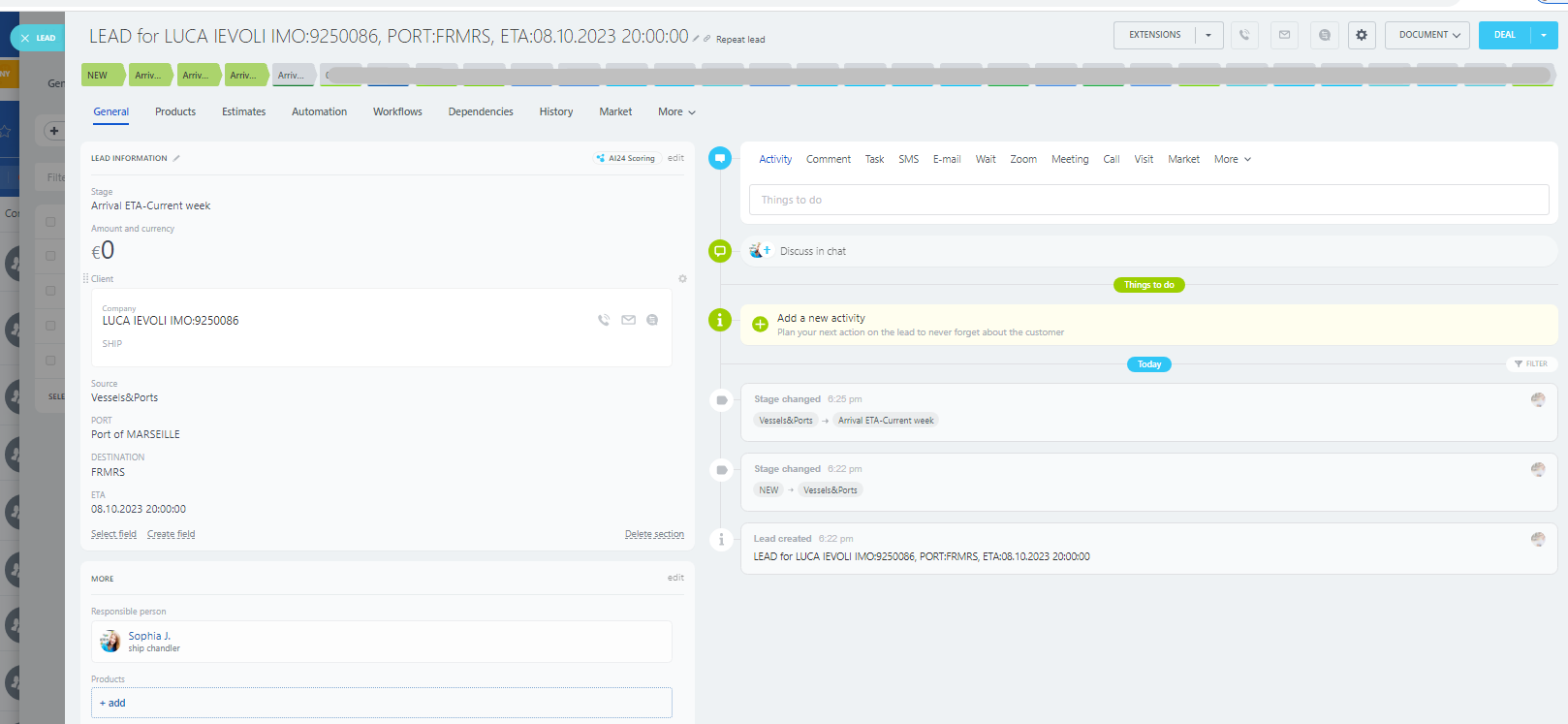
Task: Expand the arrow next to the DEAL button
Action: [x=1544, y=35]
